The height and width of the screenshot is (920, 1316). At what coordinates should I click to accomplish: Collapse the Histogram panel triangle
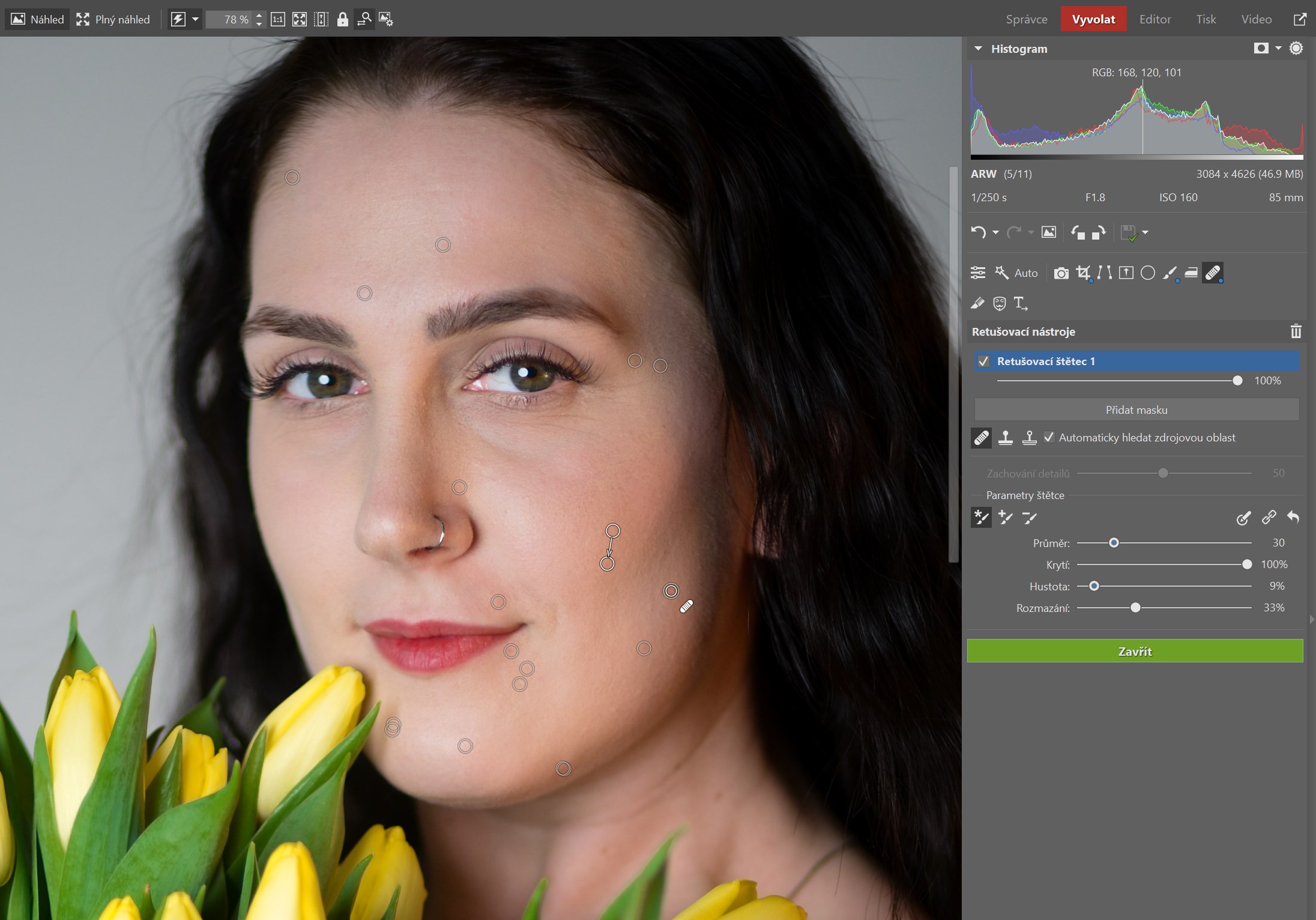coord(978,49)
